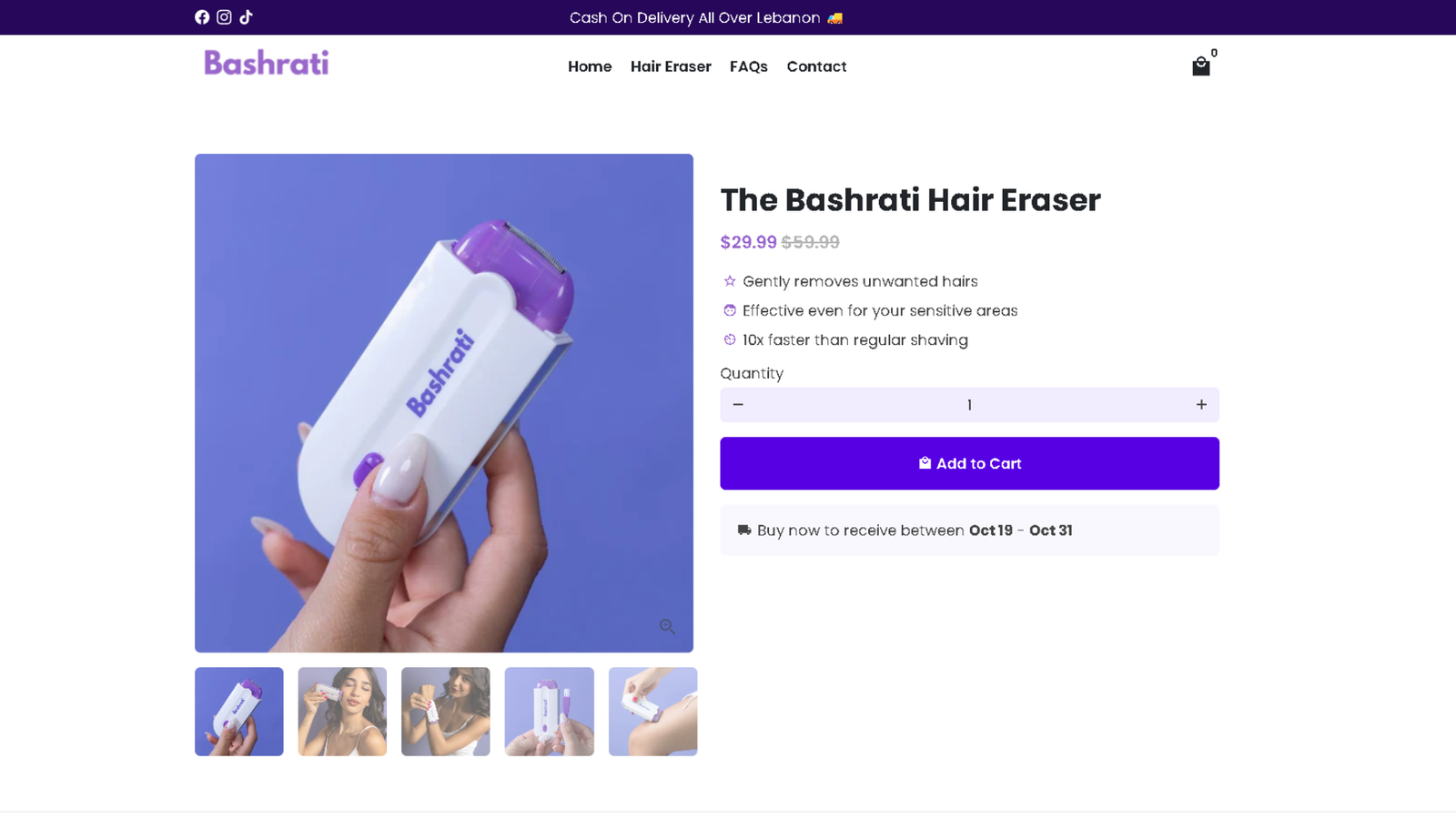Screen dimensions: 1456x819
Task: Open the Facebook social icon
Action: click(202, 17)
